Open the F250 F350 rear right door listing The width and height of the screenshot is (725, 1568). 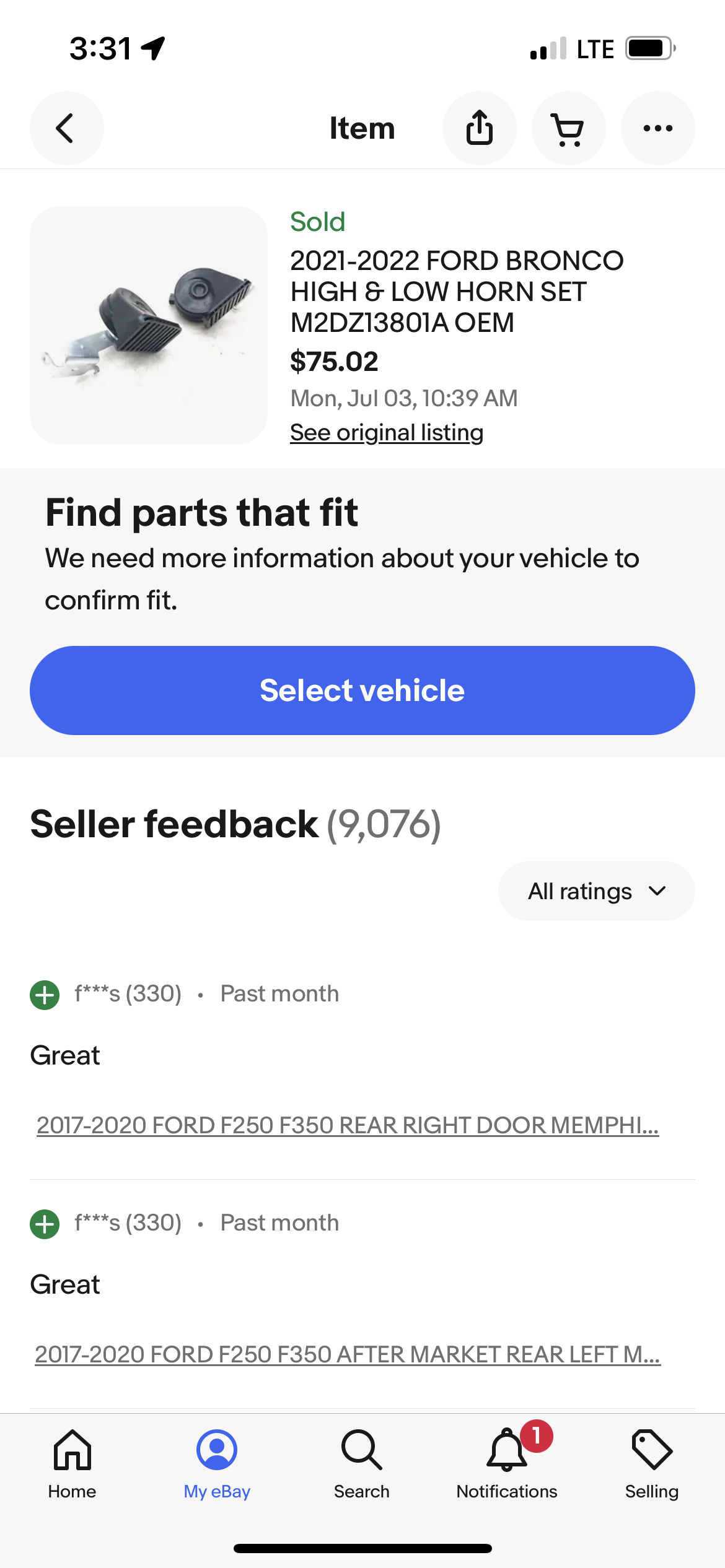(x=348, y=1125)
